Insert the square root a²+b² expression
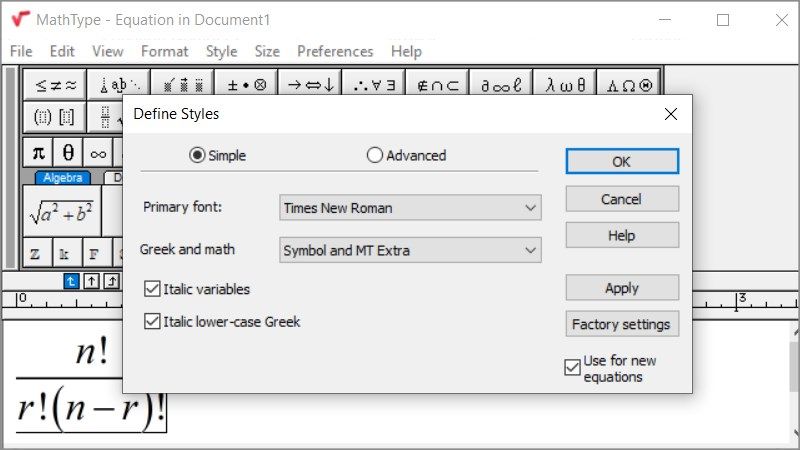Screen dimensions: 800x450 (x=62, y=213)
